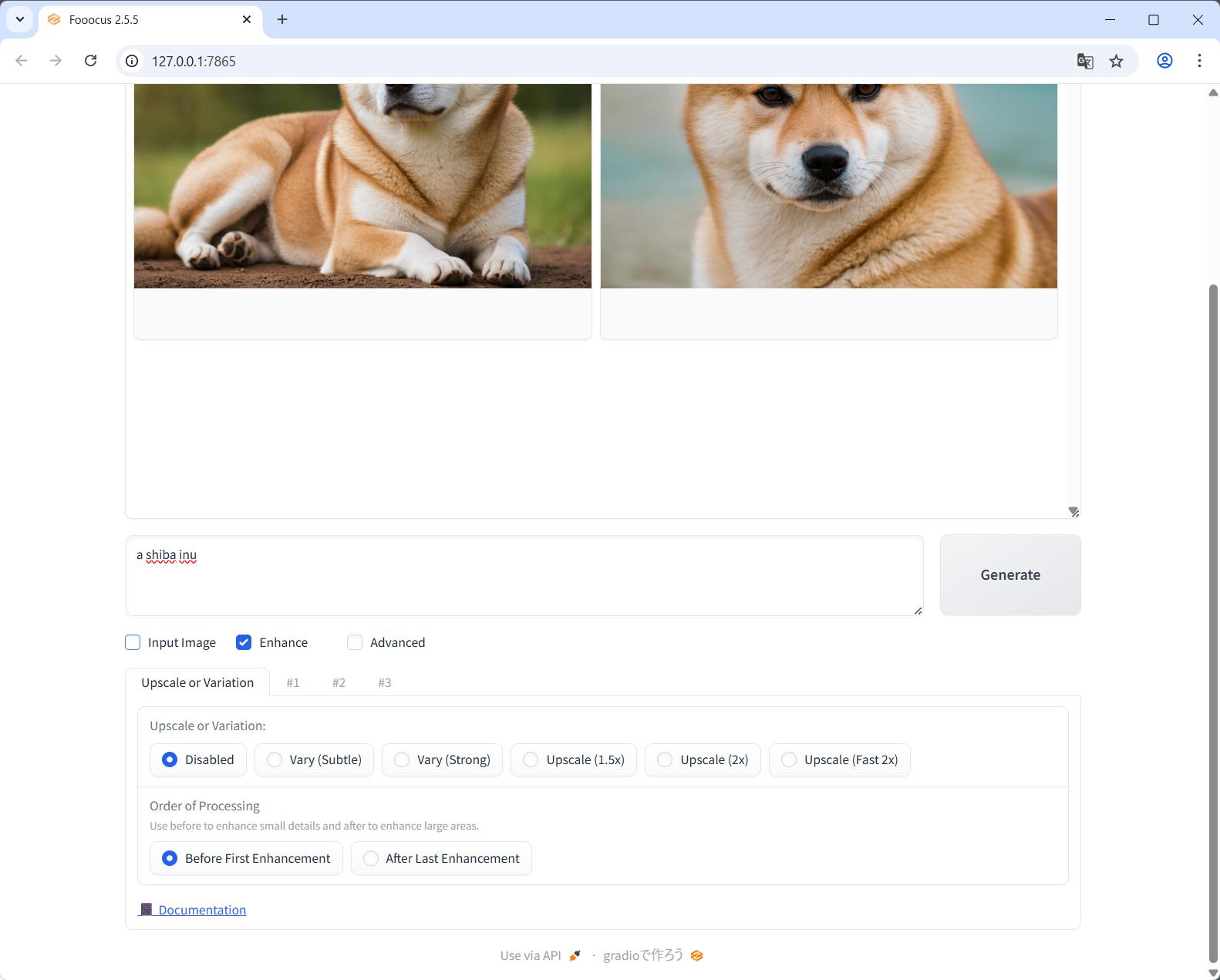Viewport: 1220px width, 980px height.
Task: Expand the tab search dropdown
Action: click(20, 19)
